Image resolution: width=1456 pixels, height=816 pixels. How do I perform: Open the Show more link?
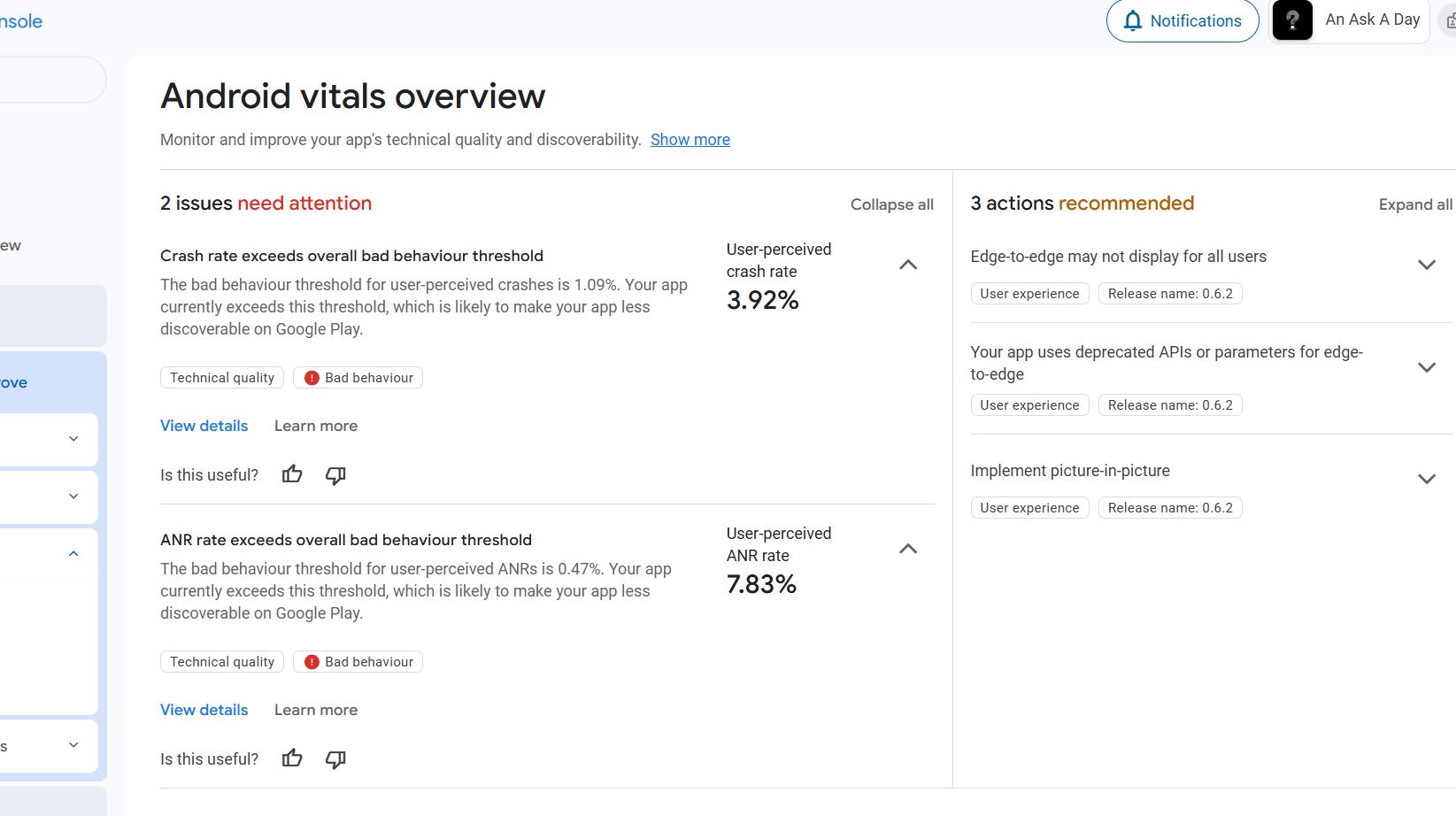pos(690,140)
